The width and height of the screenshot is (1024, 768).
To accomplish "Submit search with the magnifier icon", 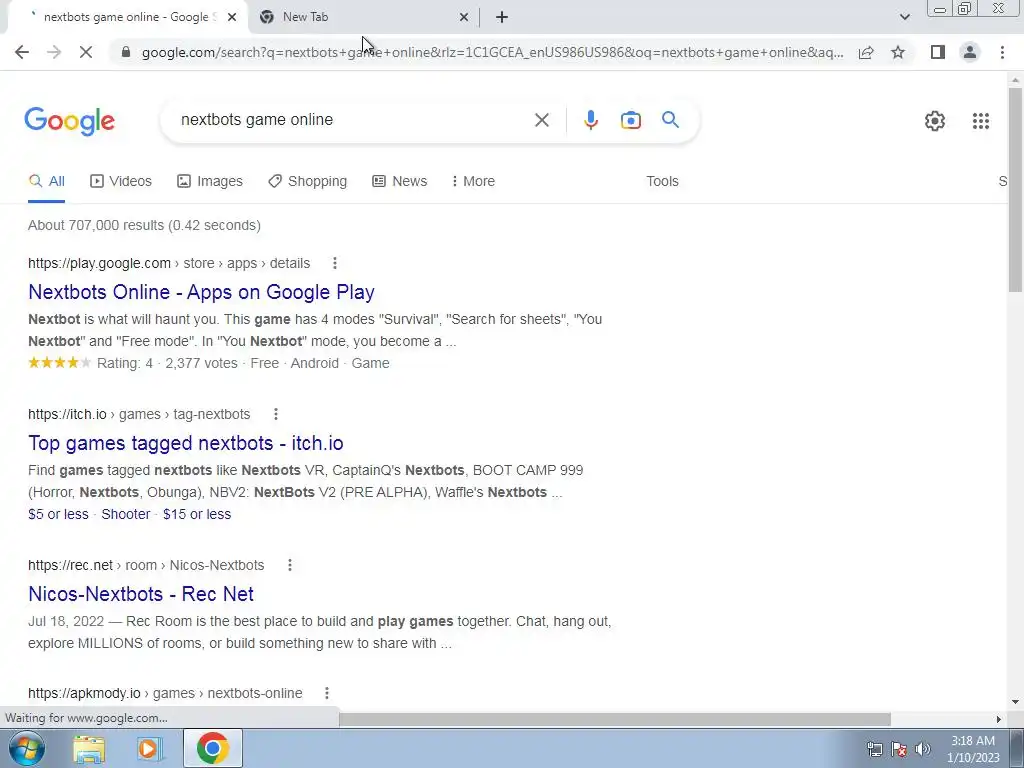I will (x=670, y=120).
